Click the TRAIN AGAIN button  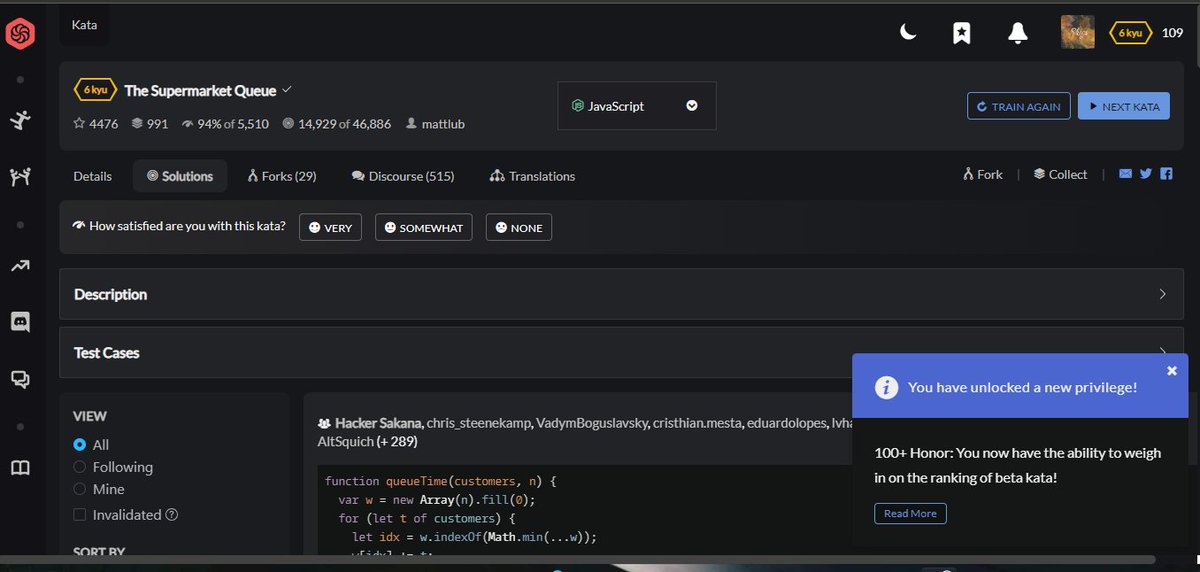pyautogui.click(x=1019, y=106)
